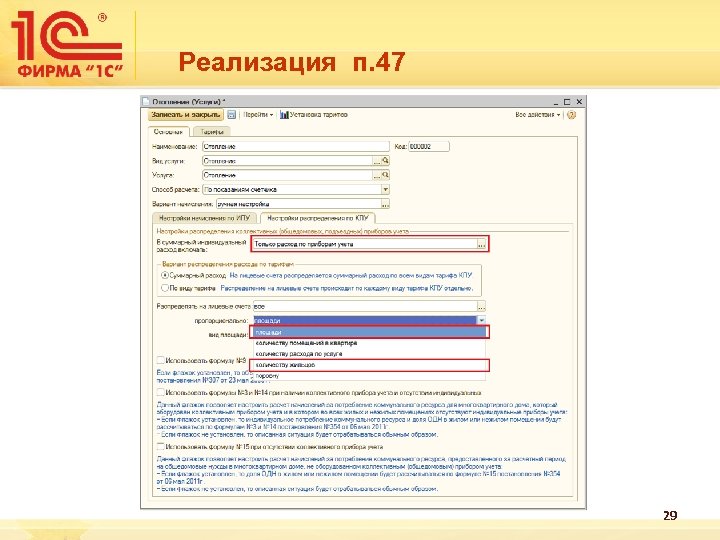Click the ellipsis button in Вид услуги field

point(377,161)
